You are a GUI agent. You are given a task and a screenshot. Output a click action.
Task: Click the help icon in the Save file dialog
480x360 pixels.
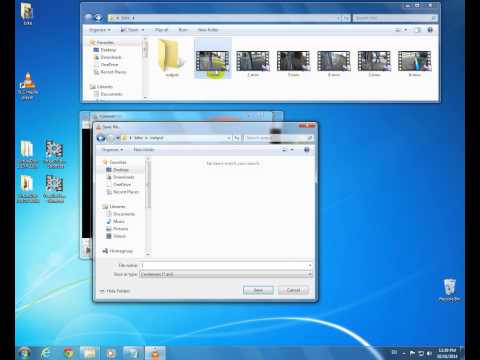[307, 150]
